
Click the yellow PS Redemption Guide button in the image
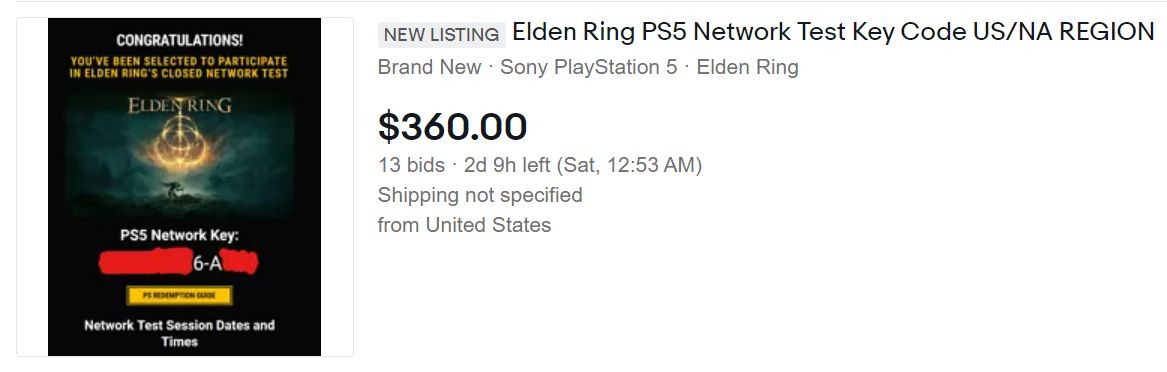pos(179,295)
